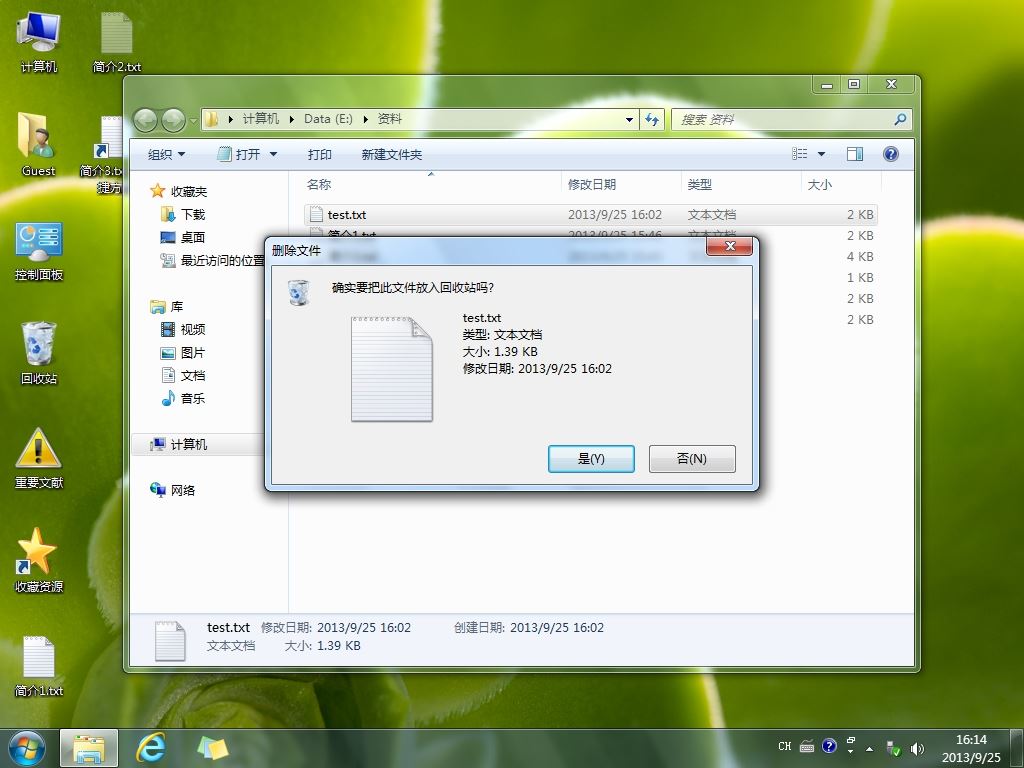Click the Back navigation button
The height and width of the screenshot is (768, 1024).
[x=145, y=120]
